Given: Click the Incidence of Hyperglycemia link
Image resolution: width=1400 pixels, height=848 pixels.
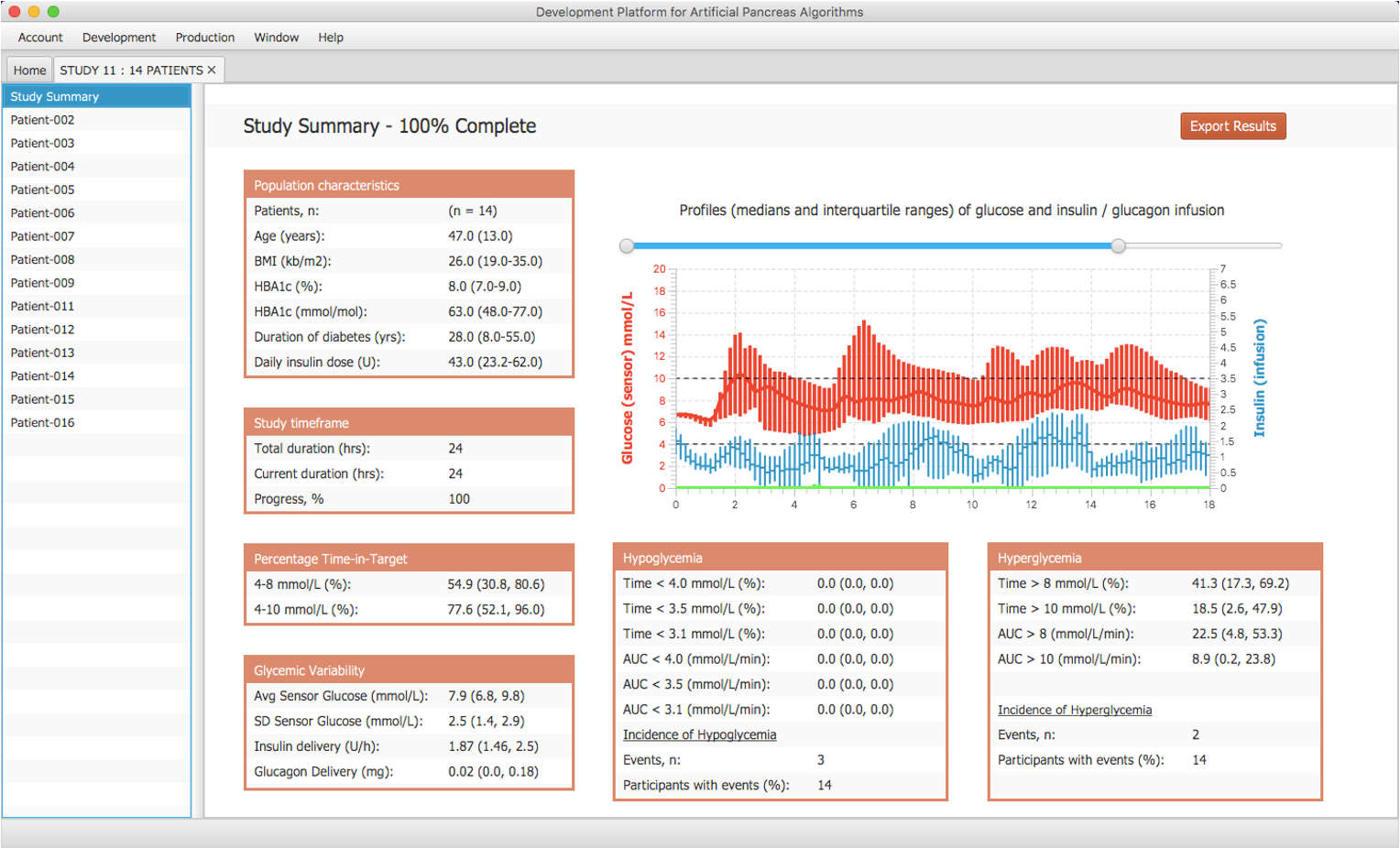Looking at the screenshot, I should tap(1074, 710).
